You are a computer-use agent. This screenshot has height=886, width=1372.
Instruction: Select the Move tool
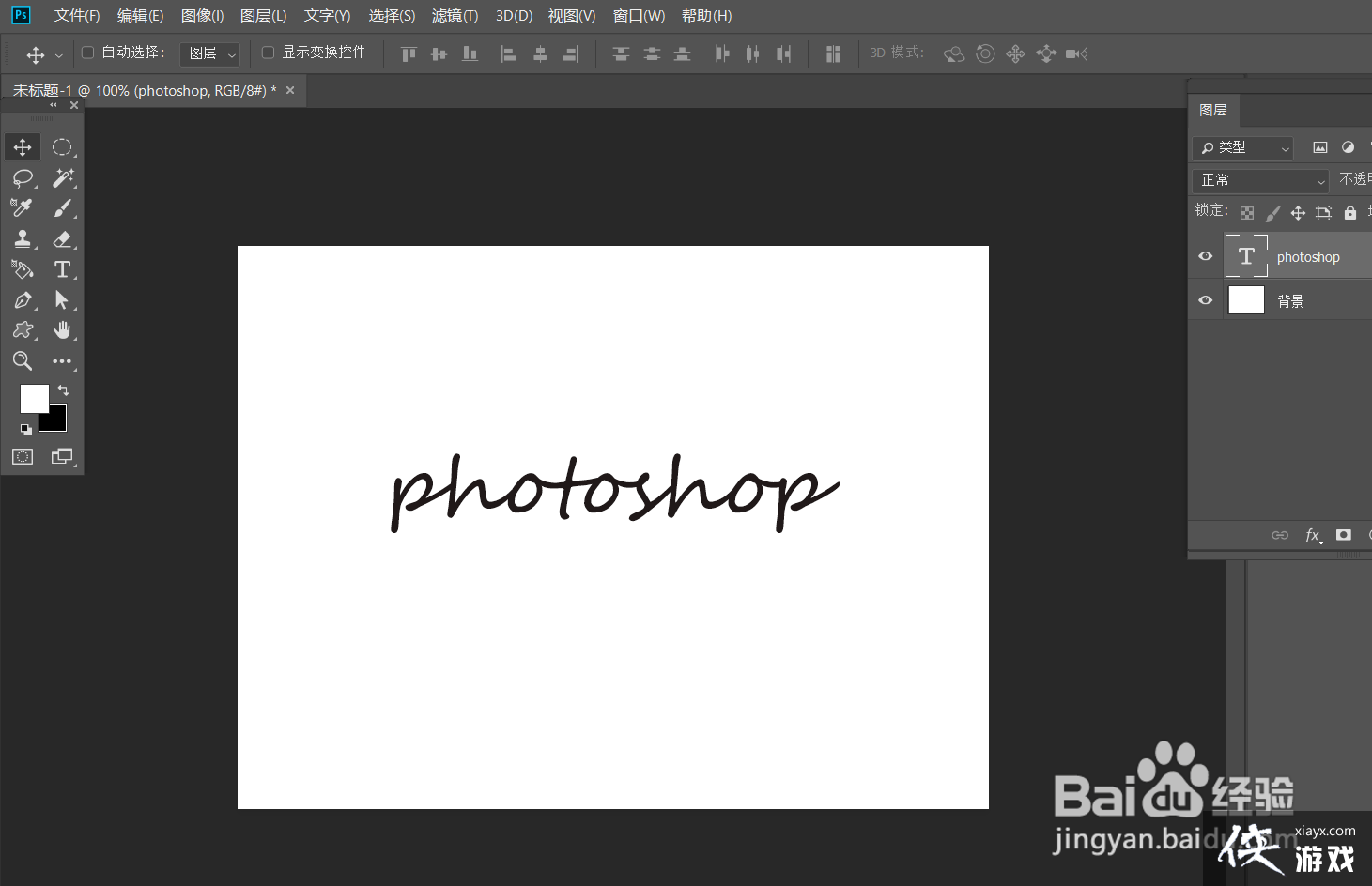point(23,146)
